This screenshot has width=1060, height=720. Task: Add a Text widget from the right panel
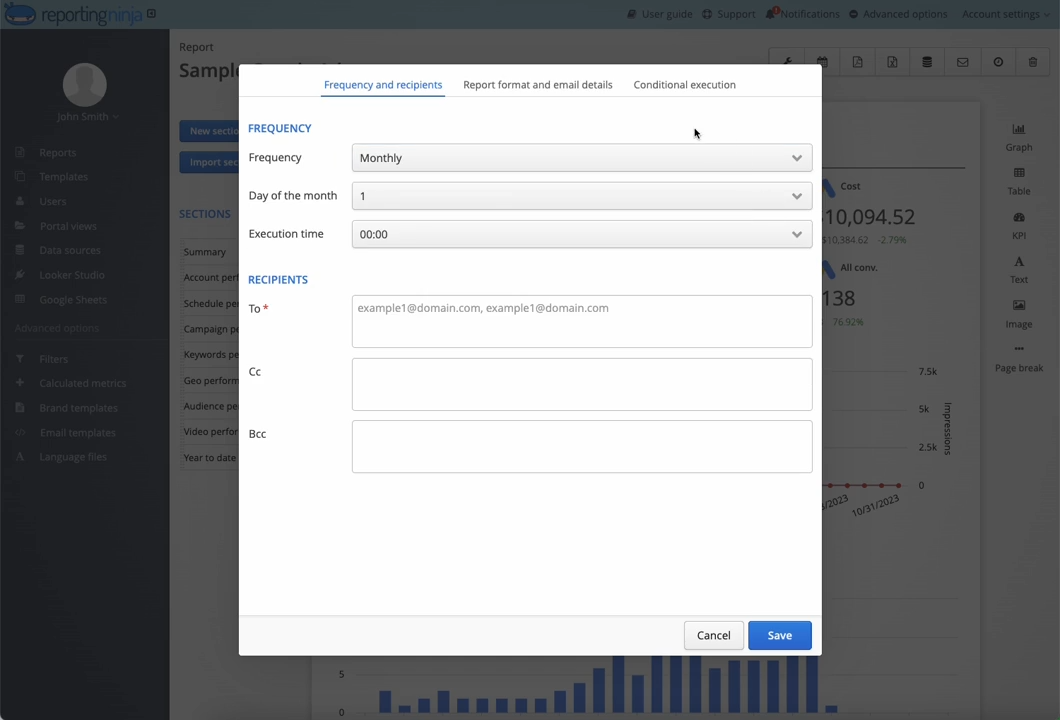[x=1019, y=270]
